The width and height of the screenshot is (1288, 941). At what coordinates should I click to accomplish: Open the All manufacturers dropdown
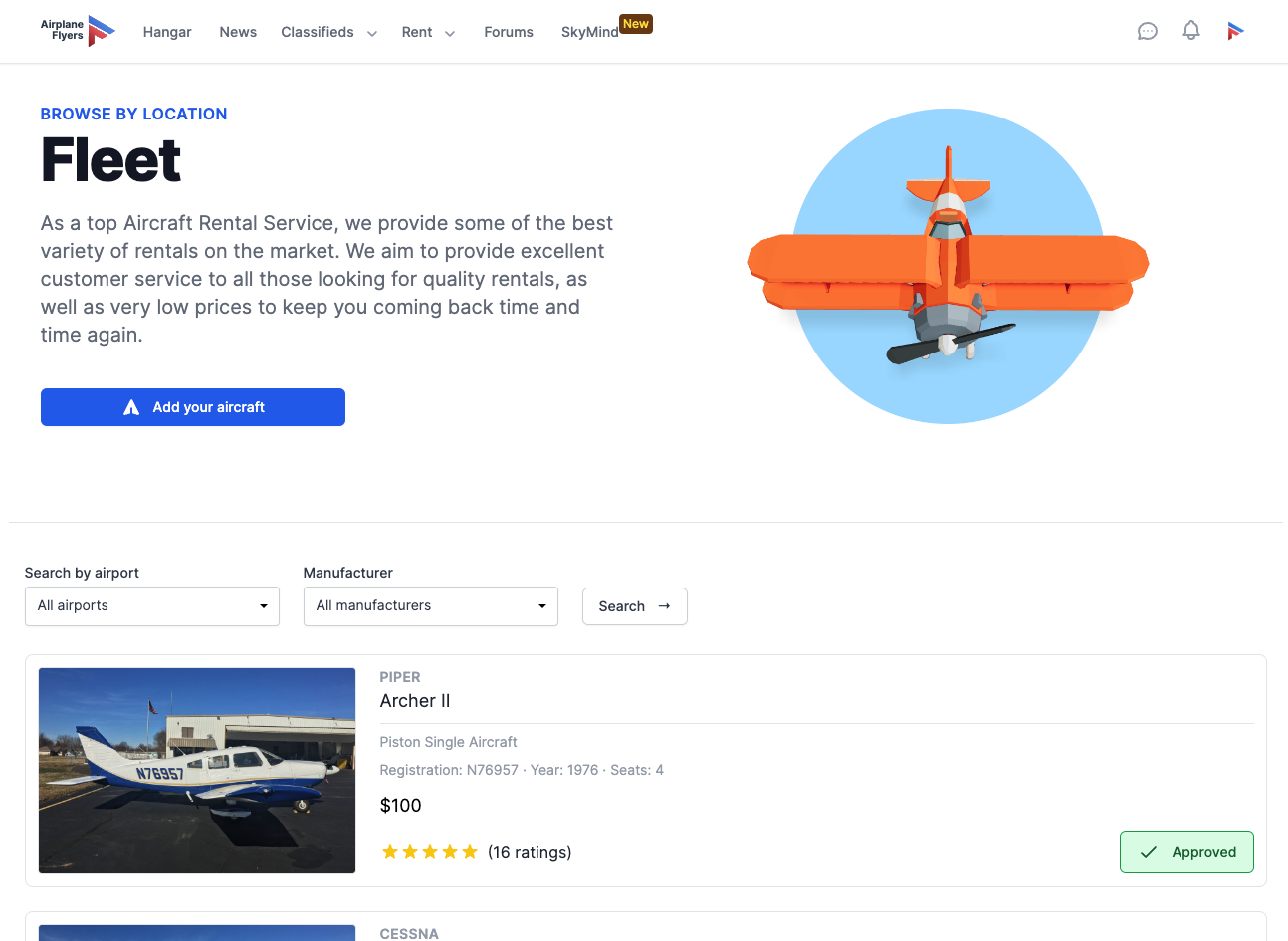(x=431, y=606)
